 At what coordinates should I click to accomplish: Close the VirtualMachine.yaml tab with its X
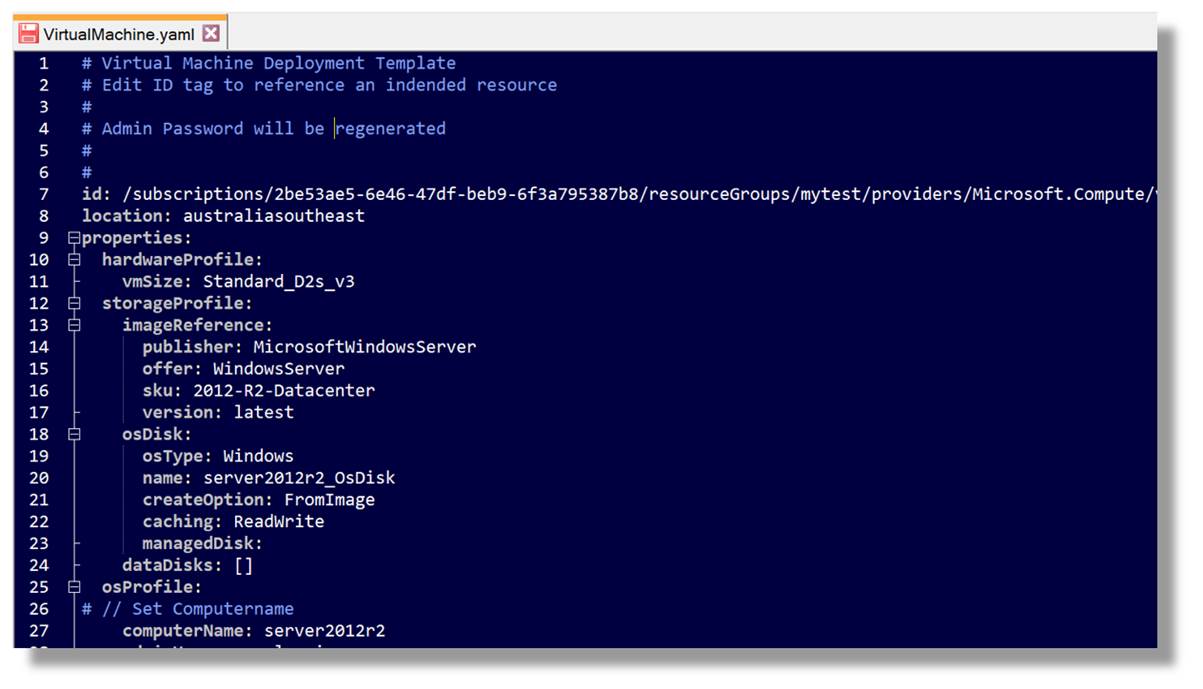point(210,33)
